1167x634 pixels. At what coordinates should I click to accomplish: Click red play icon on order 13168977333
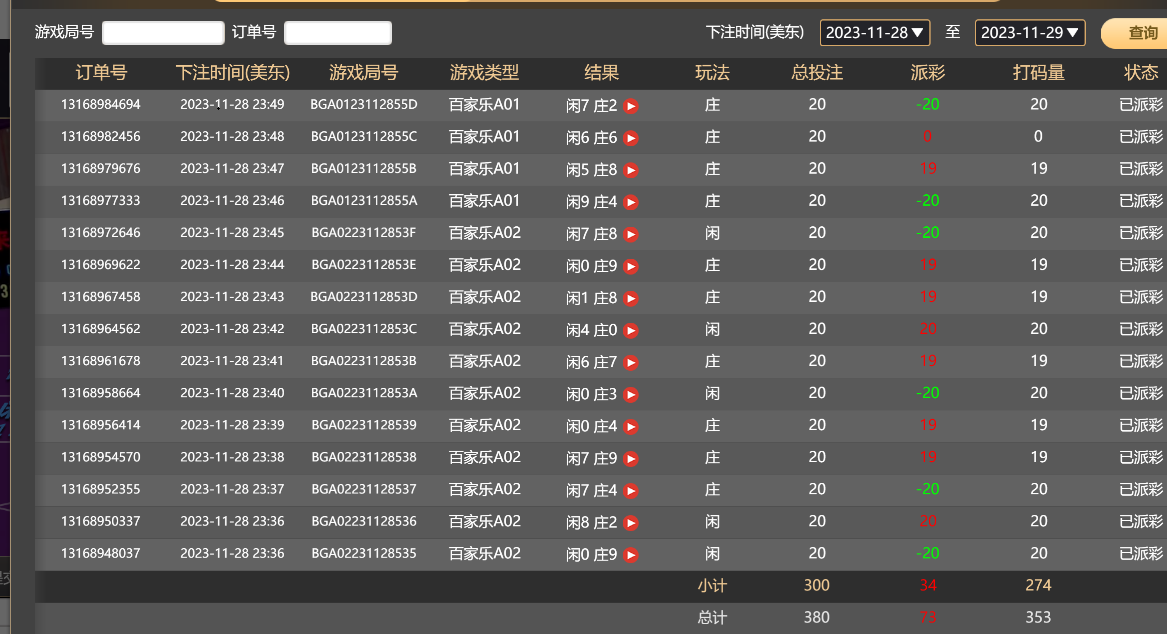[631, 202]
